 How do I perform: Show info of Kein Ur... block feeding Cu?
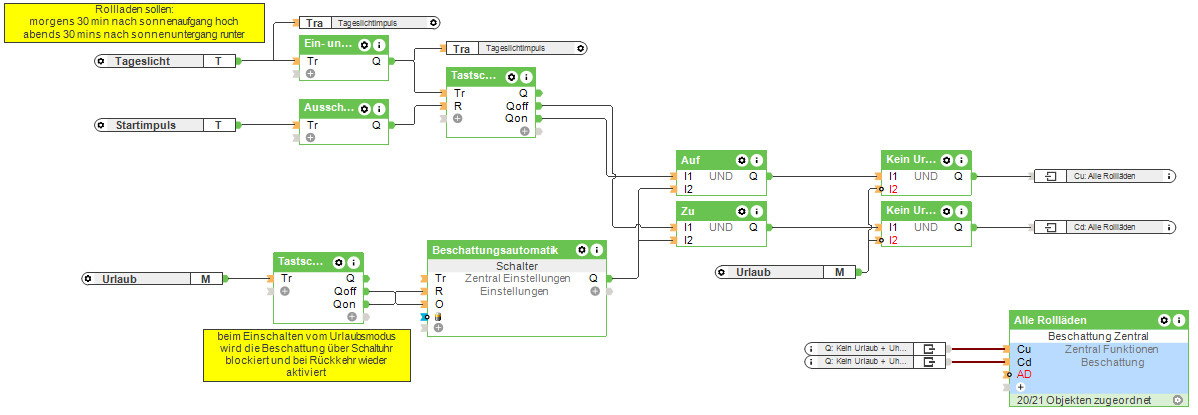click(x=960, y=160)
